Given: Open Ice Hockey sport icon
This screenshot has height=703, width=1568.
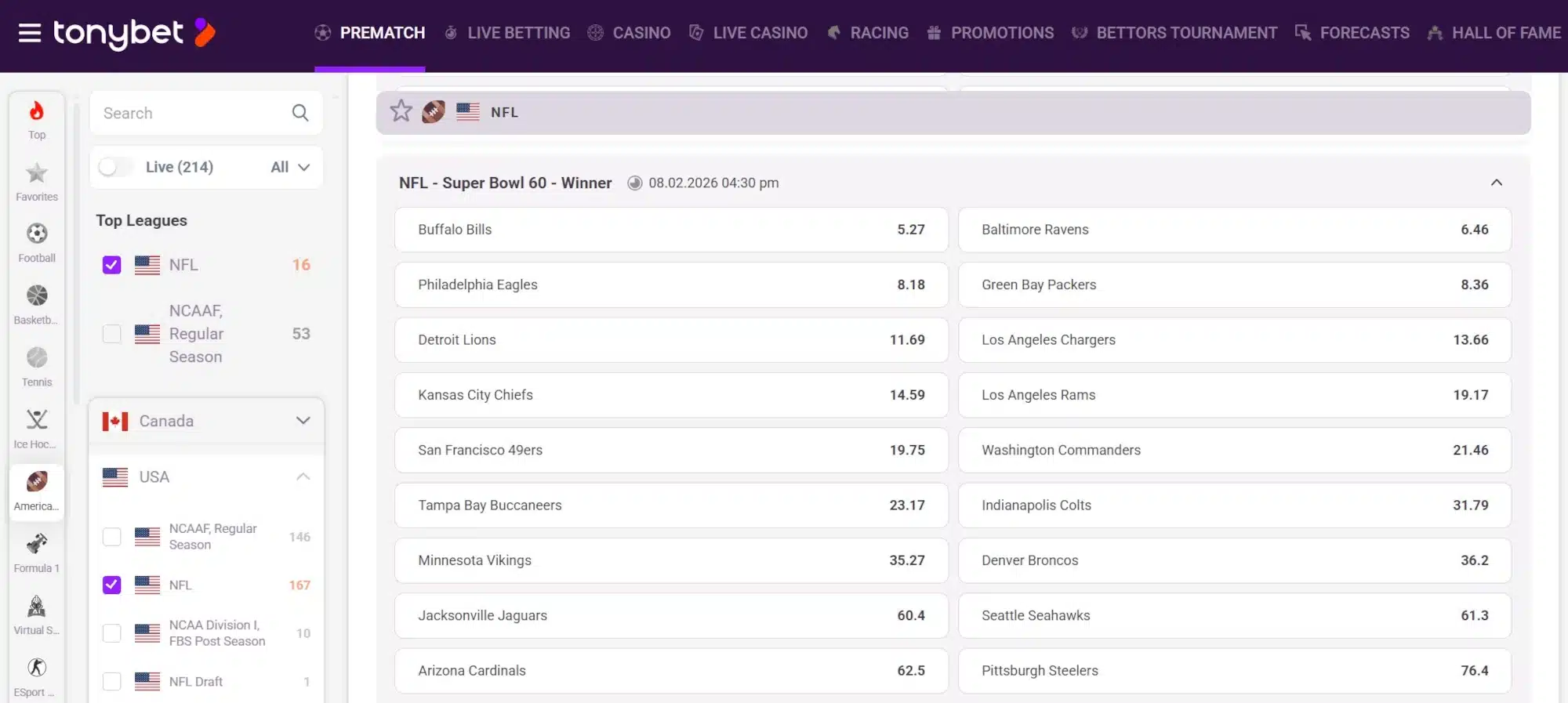Looking at the screenshot, I should point(37,428).
